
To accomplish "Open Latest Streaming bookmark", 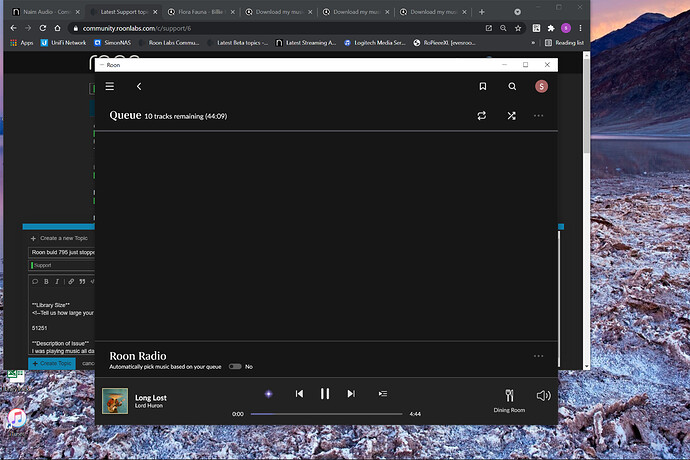I will [x=306, y=43].
